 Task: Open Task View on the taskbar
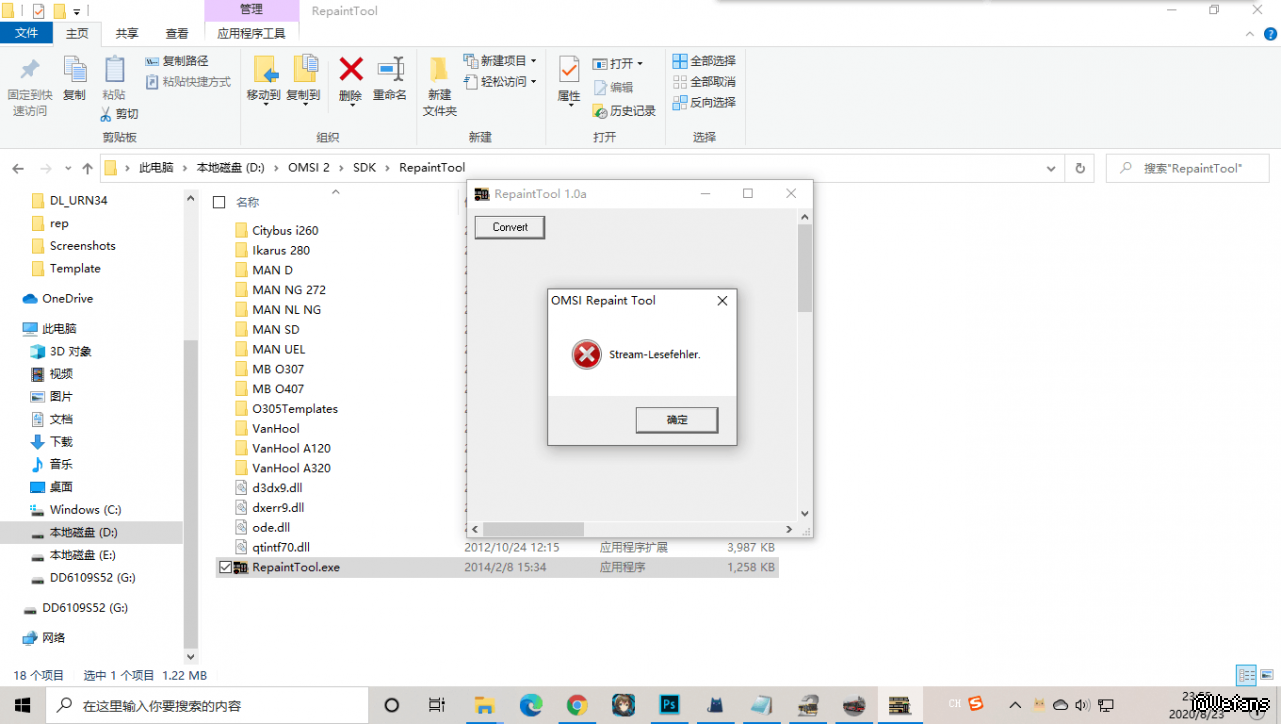click(437, 705)
